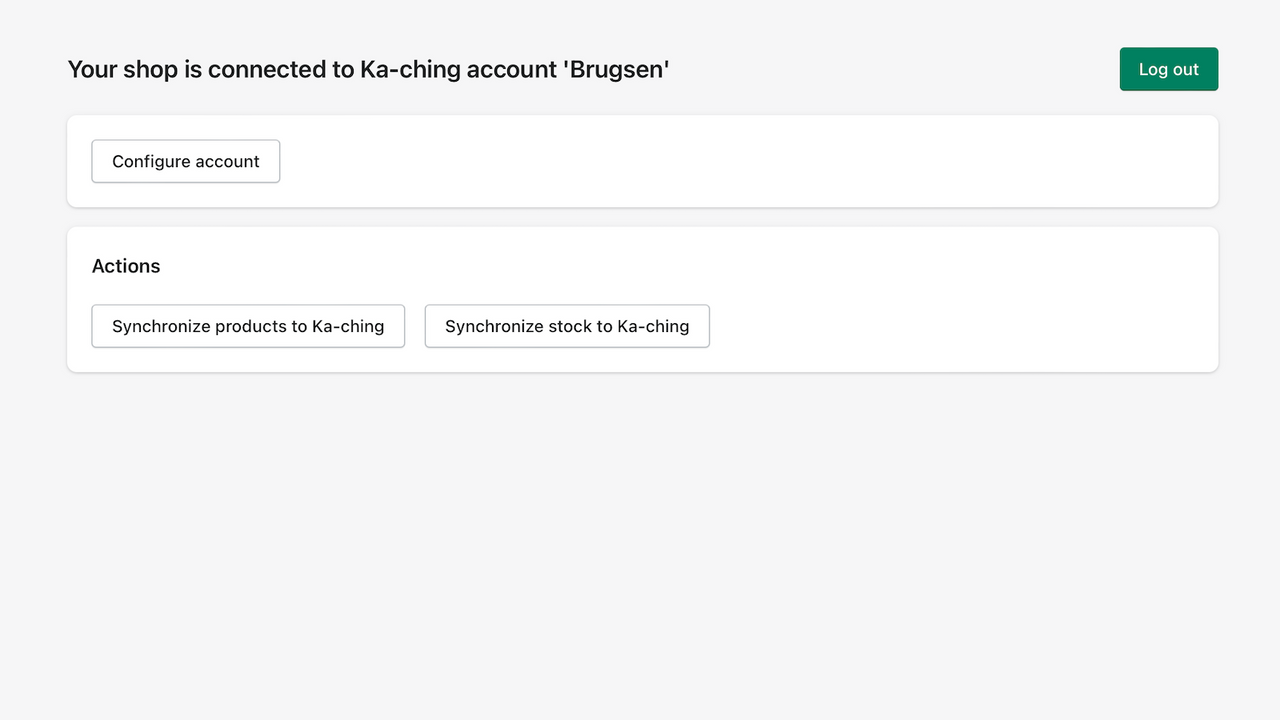The image size is (1280, 720).
Task: Open account configuration via Configure account
Action: (x=185, y=161)
